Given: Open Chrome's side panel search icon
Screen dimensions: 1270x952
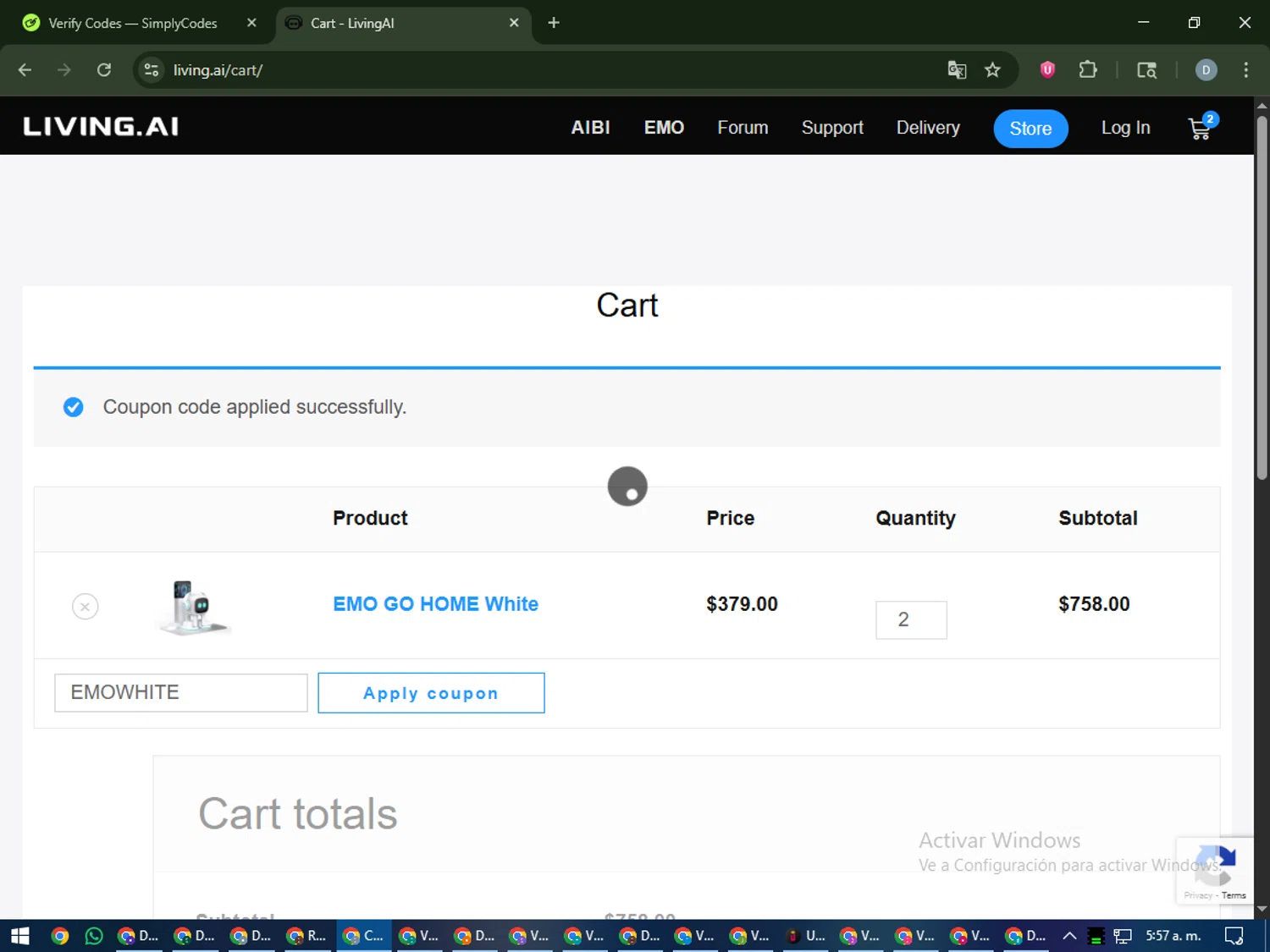Looking at the screenshot, I should (x=1146, y=70).
